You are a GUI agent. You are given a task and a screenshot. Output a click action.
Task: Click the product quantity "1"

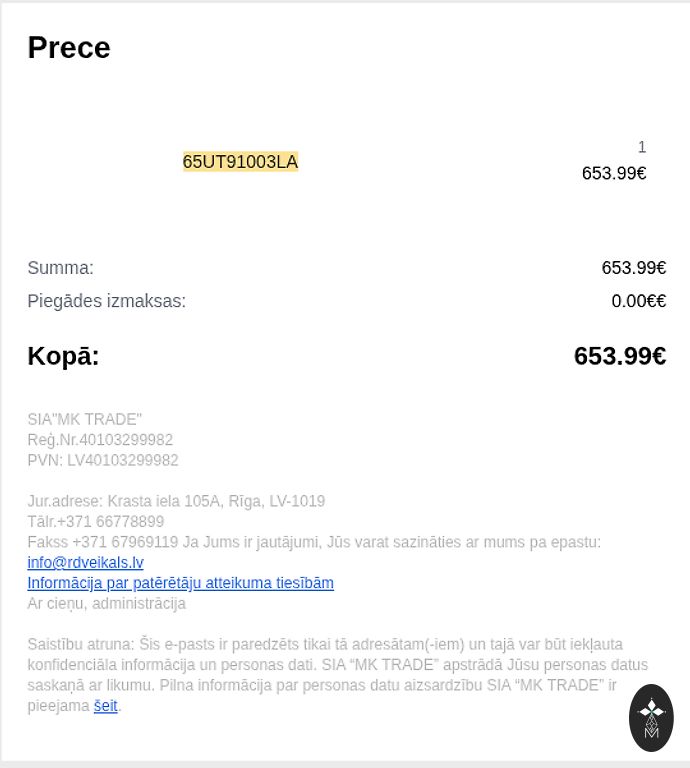tap(642, 147)
